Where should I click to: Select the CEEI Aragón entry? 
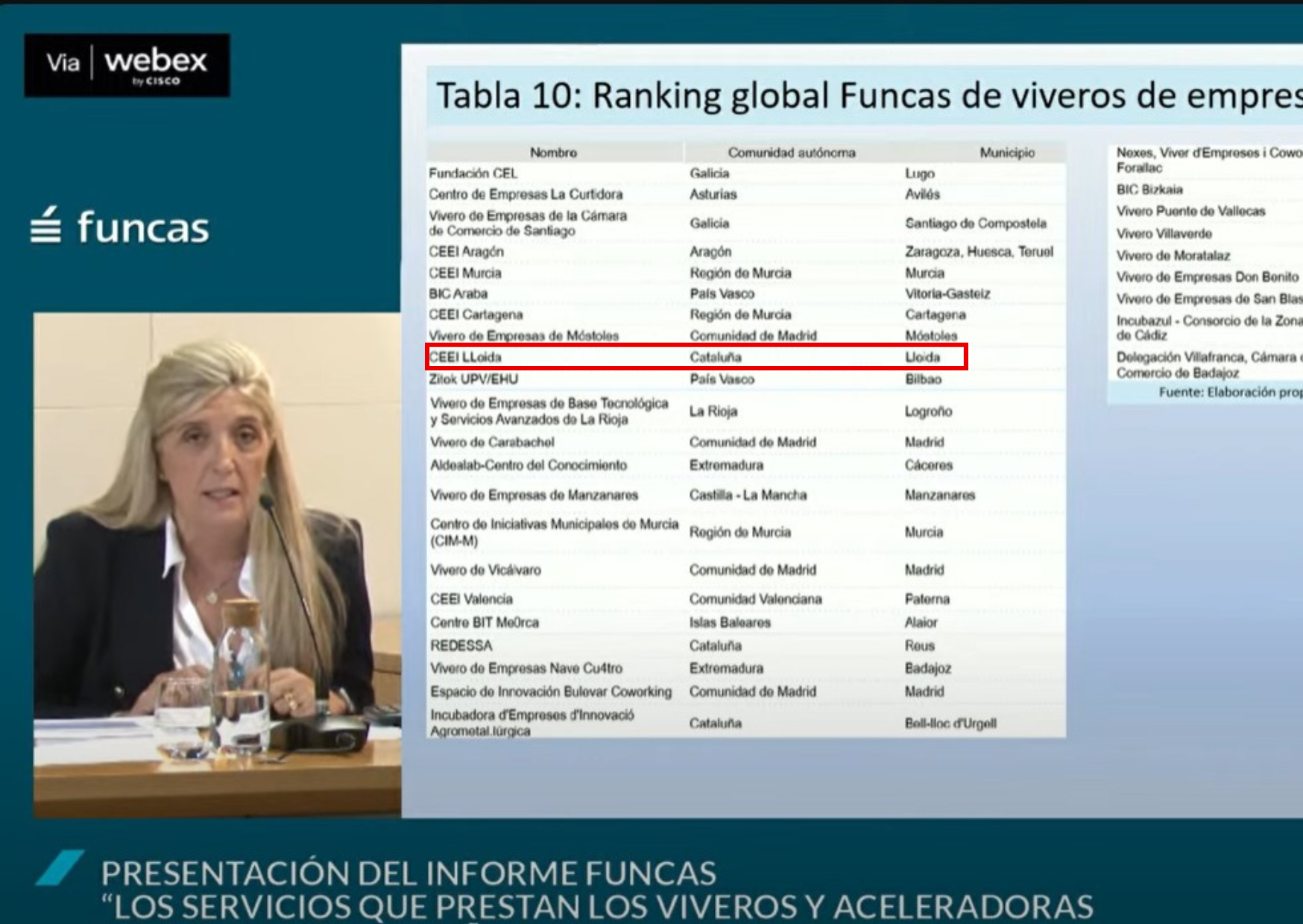466,252
